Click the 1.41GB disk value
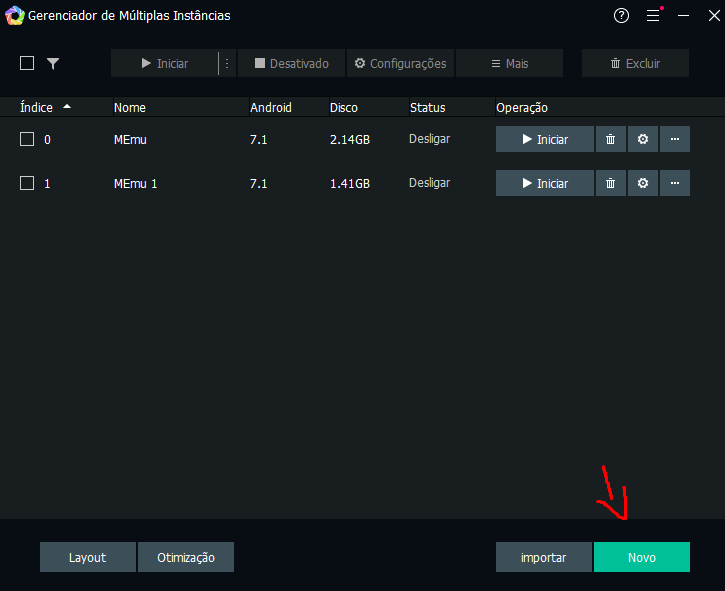 point(350,184)
